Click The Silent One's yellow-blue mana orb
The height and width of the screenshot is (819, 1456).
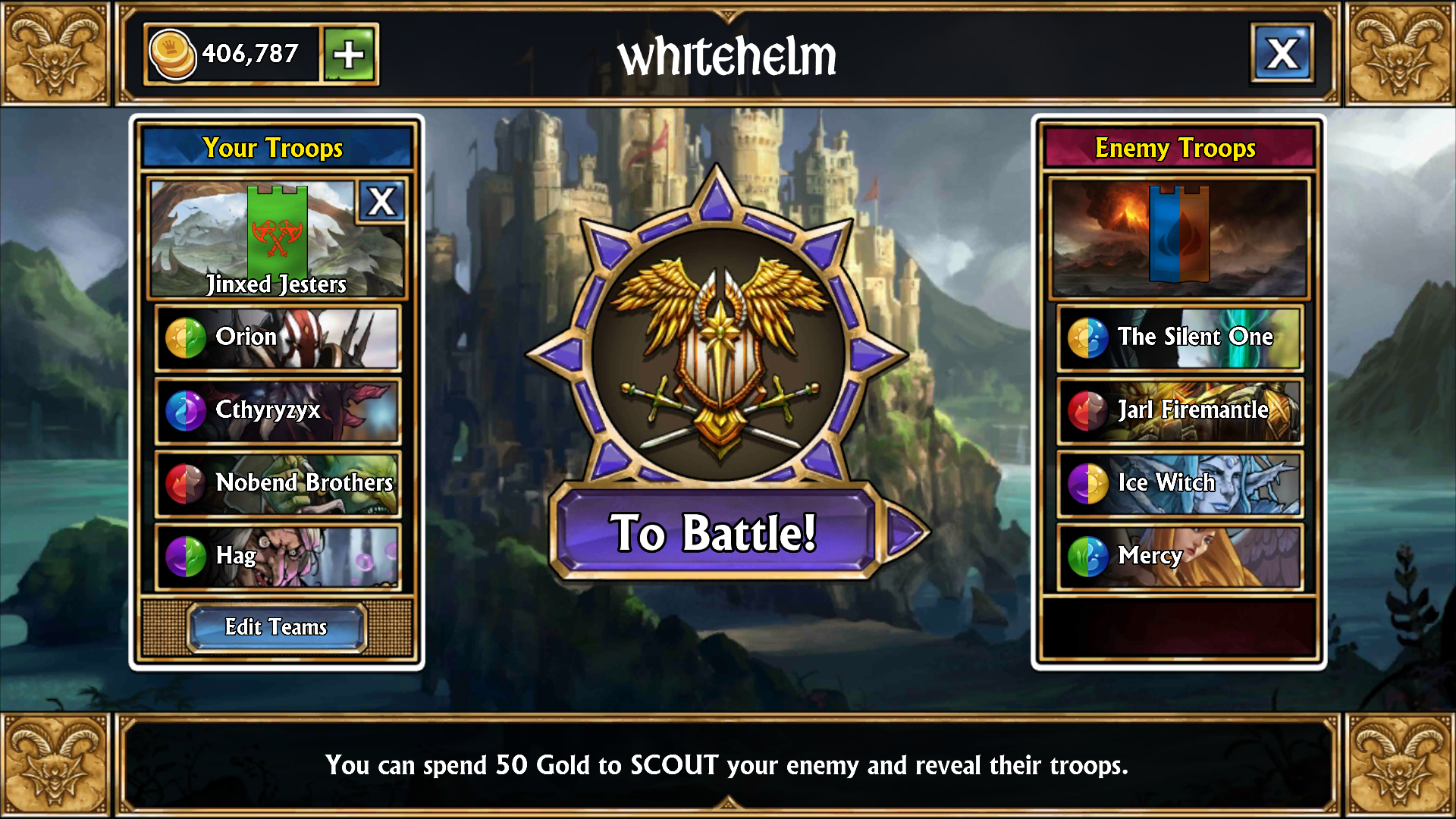click(x=1088, y=337)
